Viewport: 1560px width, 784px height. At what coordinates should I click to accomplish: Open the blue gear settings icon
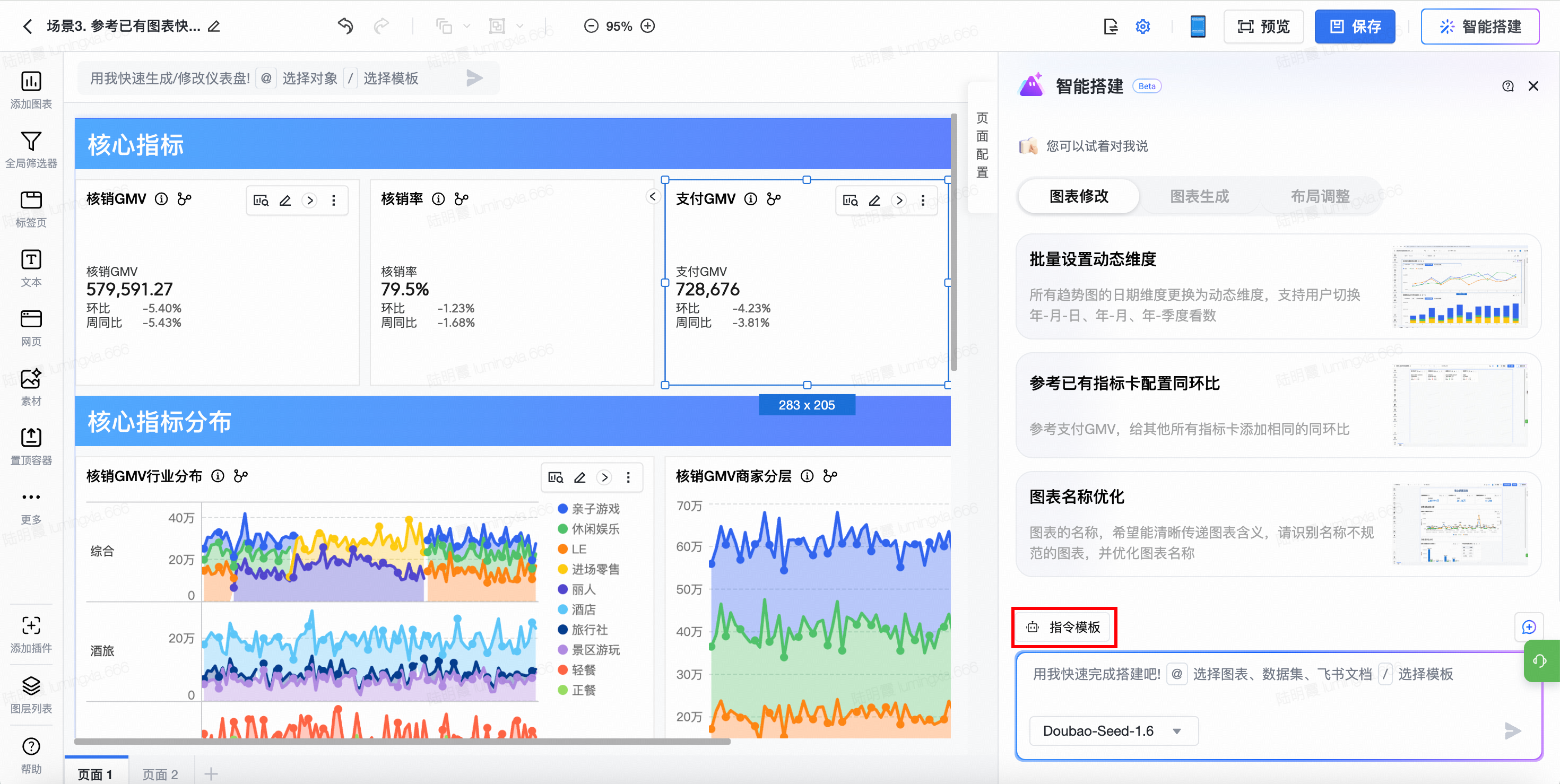click(1142, 26)
